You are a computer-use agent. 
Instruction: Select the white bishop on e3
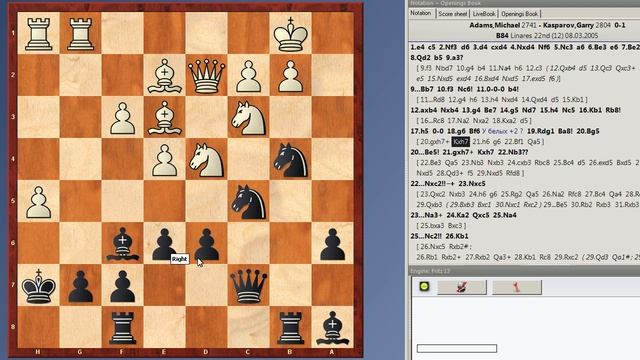click(164, 118)
